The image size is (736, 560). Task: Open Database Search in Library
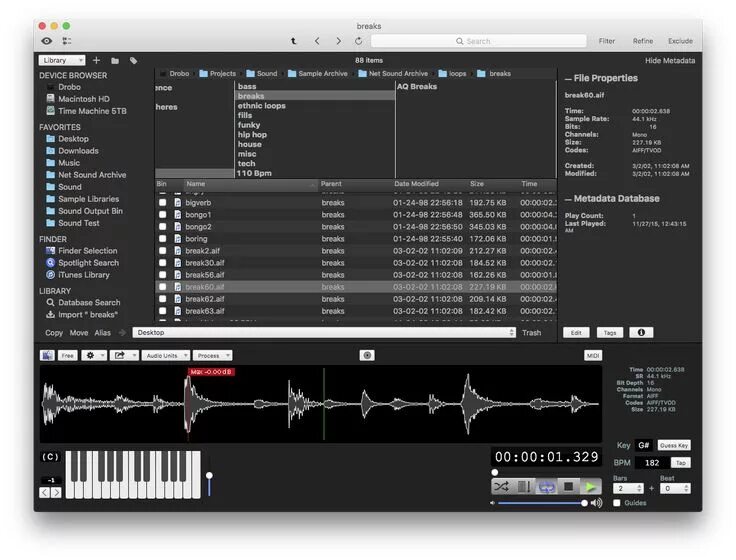[89, 303]
